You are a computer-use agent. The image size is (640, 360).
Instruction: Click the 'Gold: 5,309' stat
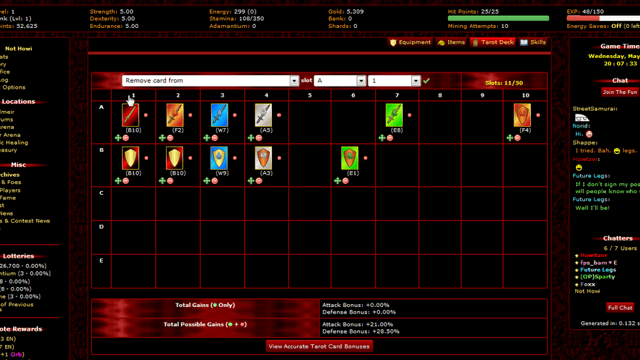(346, 11)
